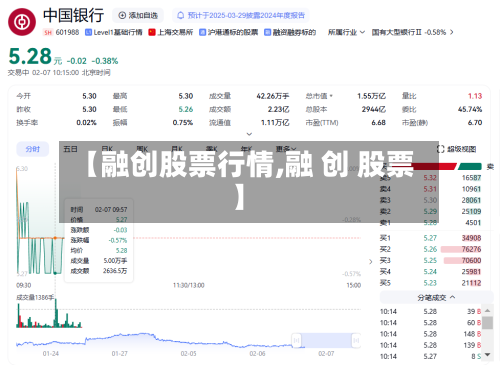Click the 添加自选 add-to-watchlist button
The width and height of the screenshot is (500, 365).
pyautogui.click(x=138, y=15)
